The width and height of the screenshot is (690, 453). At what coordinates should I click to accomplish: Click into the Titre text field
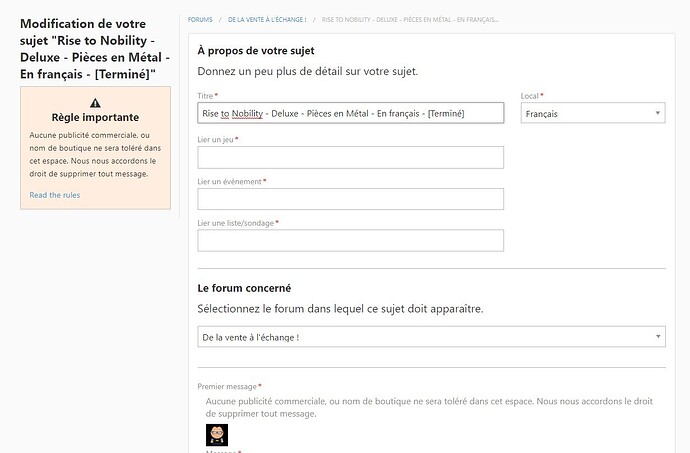[x=351, y=113]
